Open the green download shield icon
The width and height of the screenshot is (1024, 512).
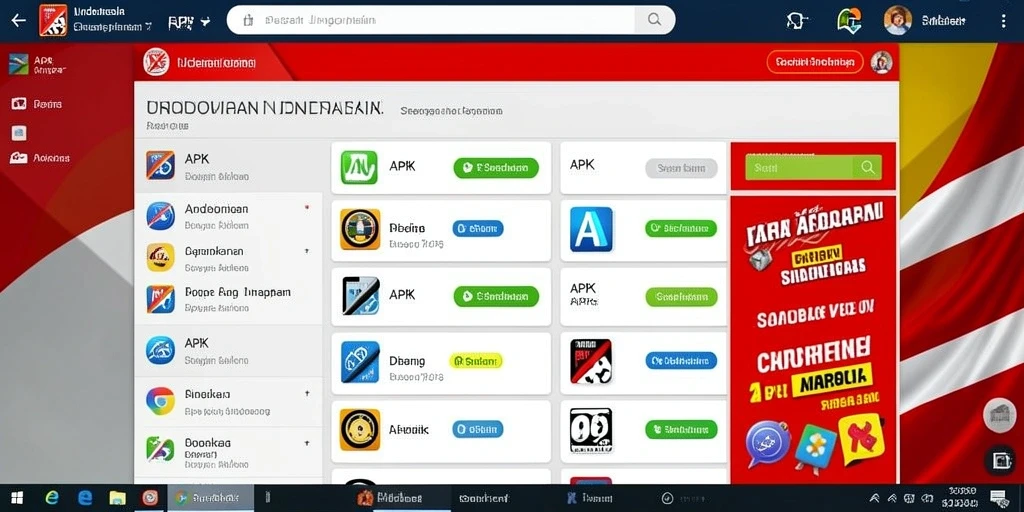click(848, 20)
